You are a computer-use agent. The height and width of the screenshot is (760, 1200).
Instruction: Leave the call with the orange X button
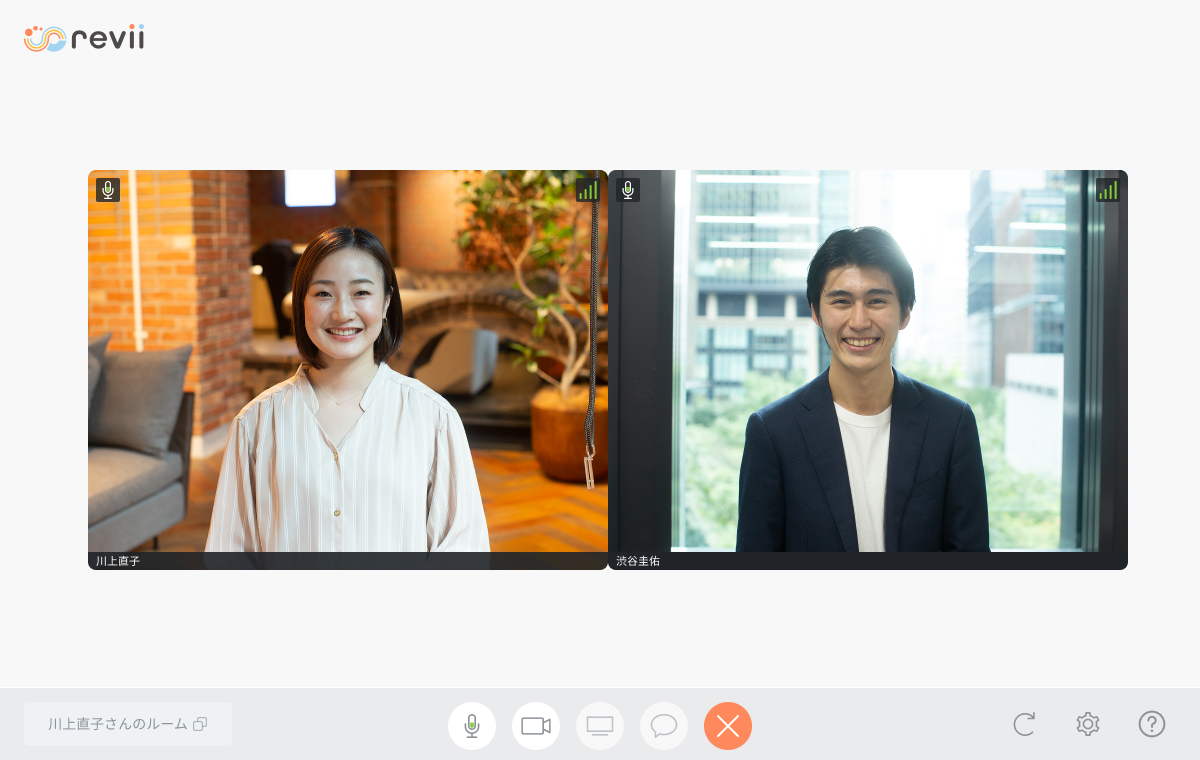728,726
